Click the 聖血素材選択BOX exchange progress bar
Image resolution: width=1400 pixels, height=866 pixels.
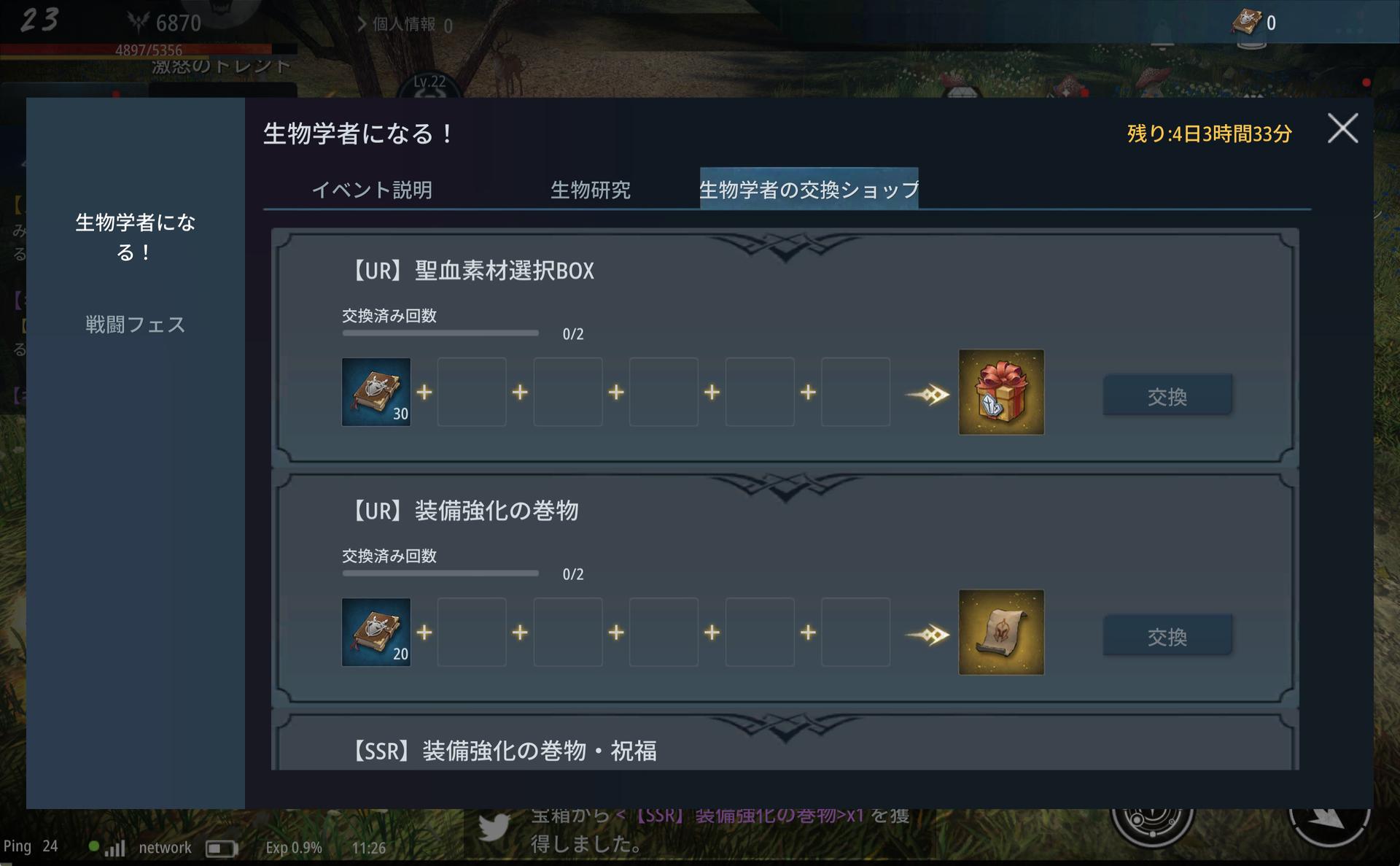tap(440, 333)
